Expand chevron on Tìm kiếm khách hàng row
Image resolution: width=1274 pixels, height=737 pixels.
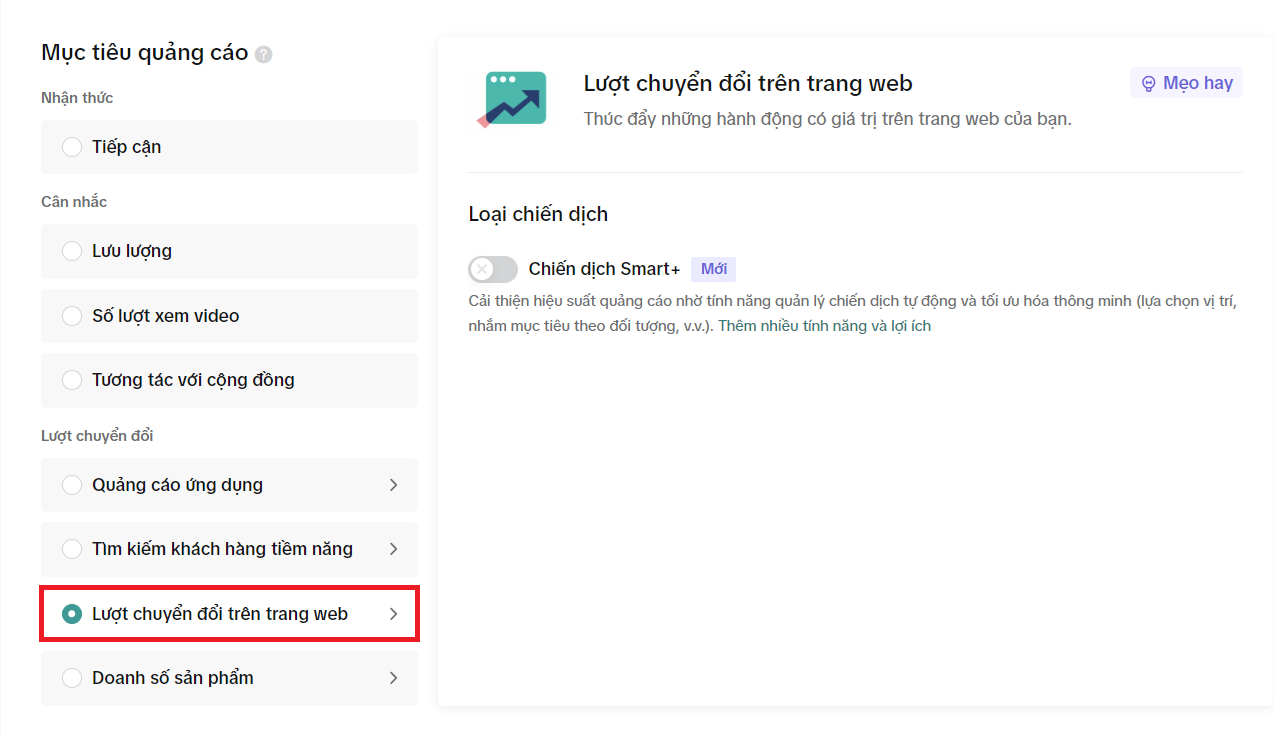click(393, 549)
